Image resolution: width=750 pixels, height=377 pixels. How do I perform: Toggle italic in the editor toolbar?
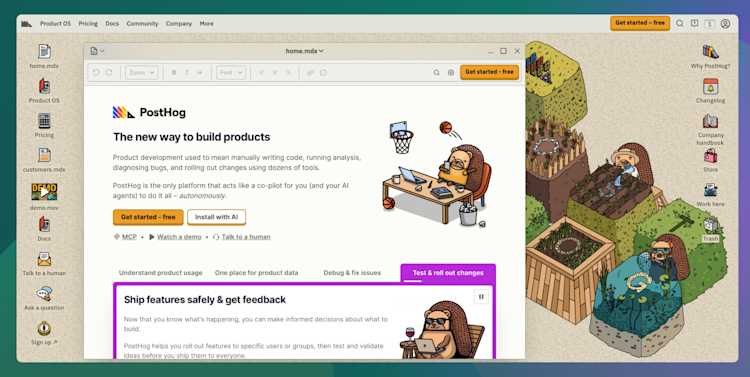coord(187,73)
